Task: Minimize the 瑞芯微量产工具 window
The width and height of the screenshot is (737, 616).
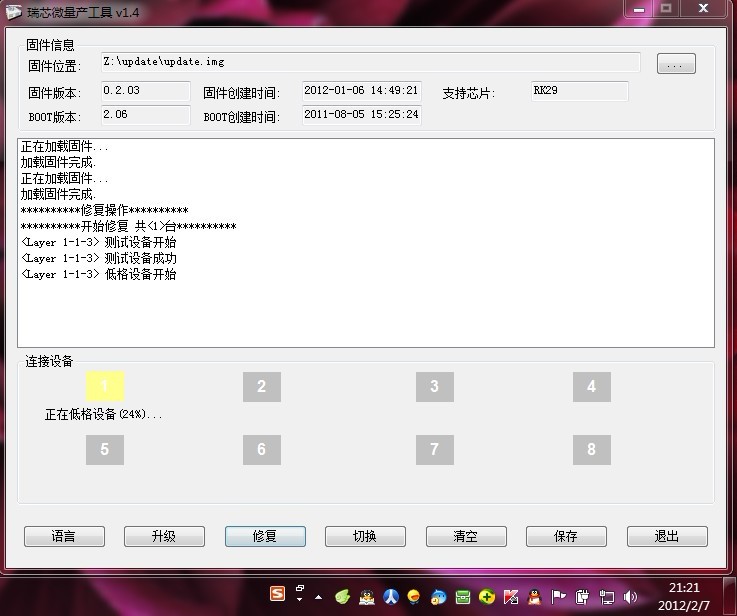Action: click(639, 9)
